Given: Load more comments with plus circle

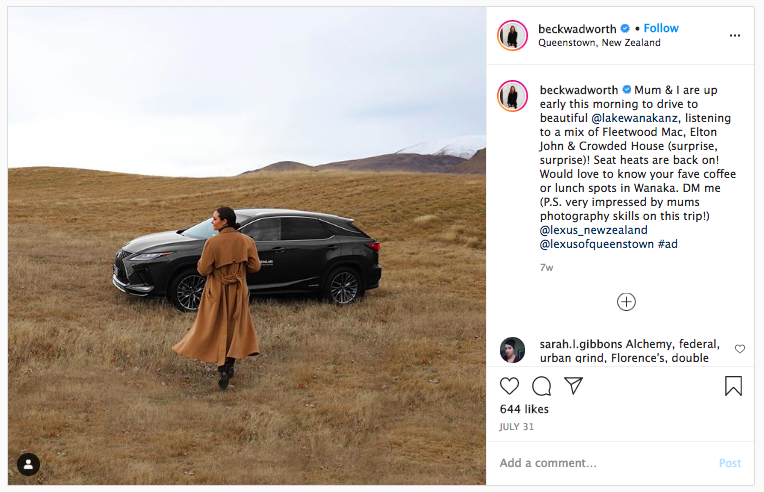Looking at the screenshot, I should click(626, 302).
